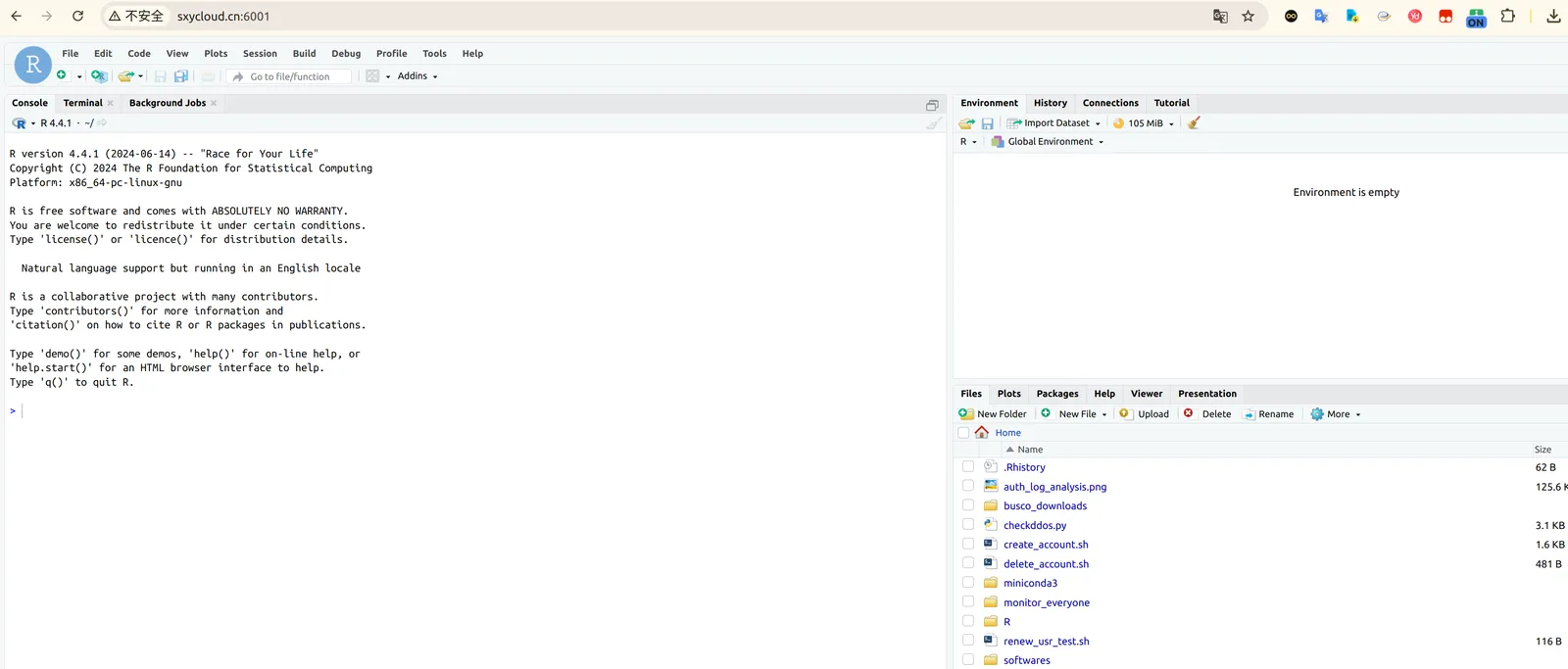Switch to the Packages tab

pyautogui.click(x=1056, y=394)
